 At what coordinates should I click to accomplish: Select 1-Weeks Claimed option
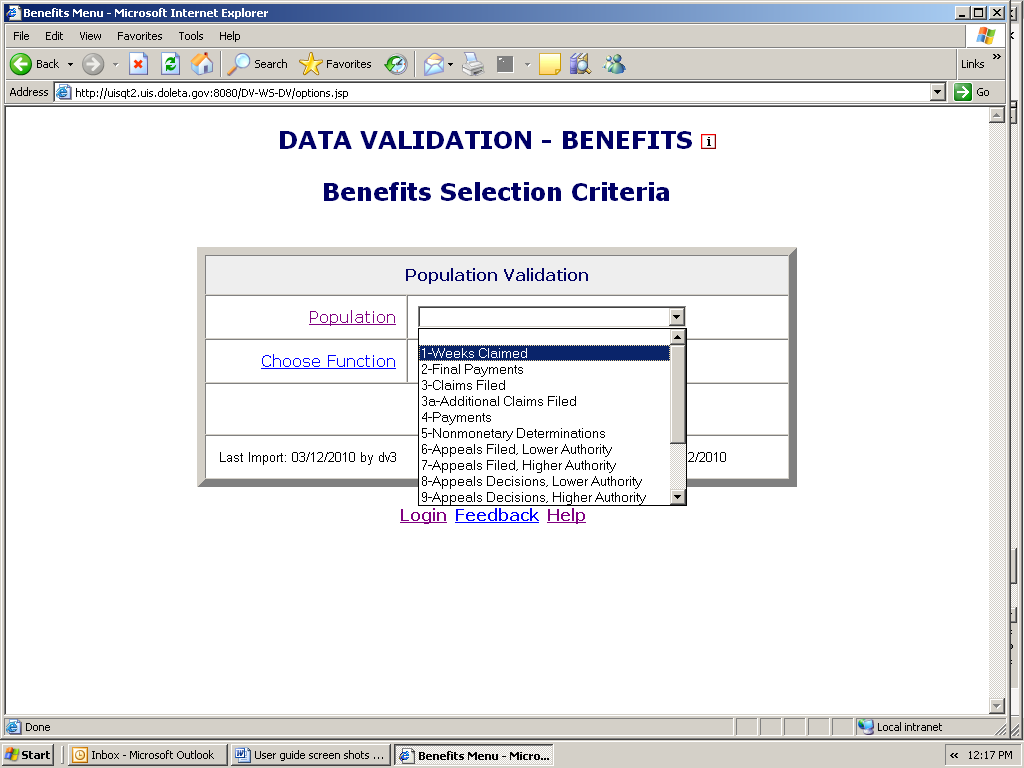pyautogui.click(x=545, y=353)
